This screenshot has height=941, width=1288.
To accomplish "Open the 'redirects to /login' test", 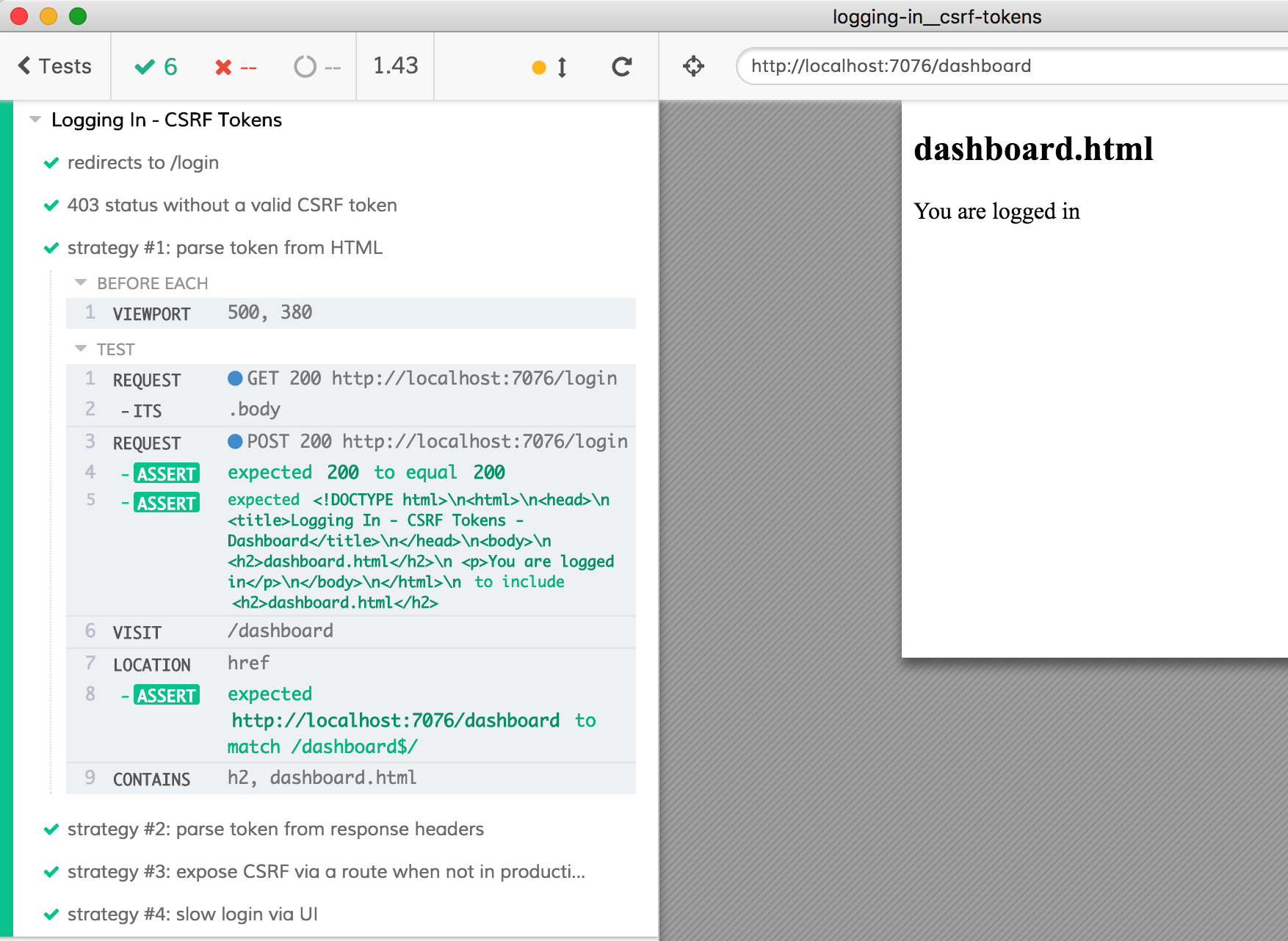I will (x=143, y=162).
